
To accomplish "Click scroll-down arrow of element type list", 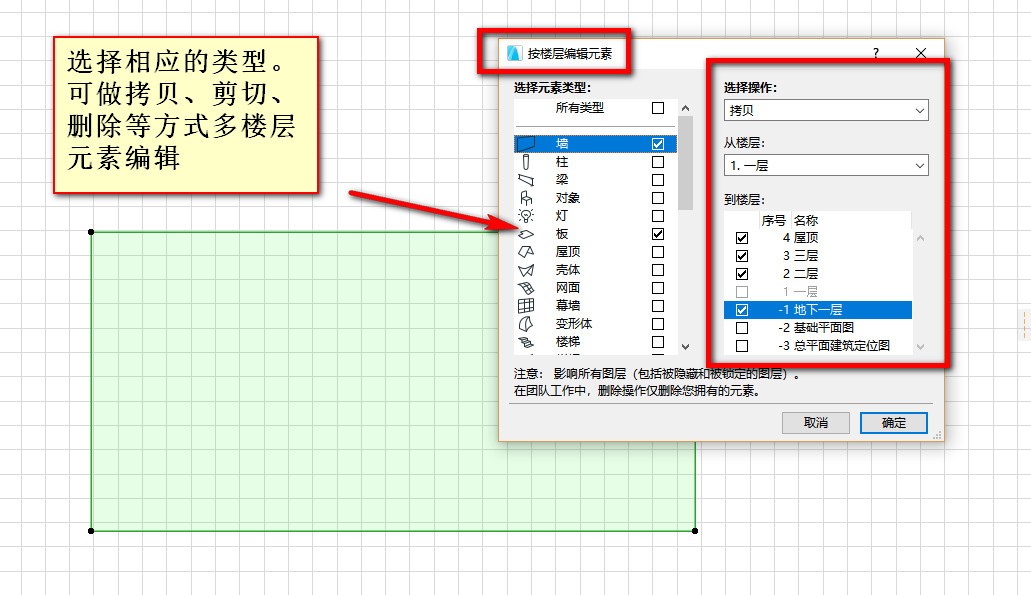I will (x=686, y=346).
